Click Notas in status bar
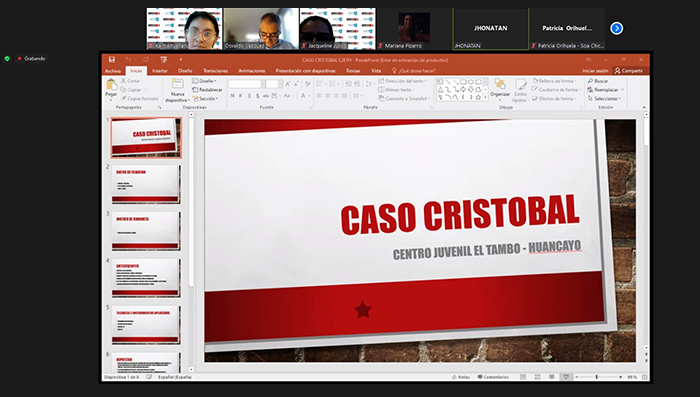The width and height of the screenshot is (700, 397). pyautogui.click(x=461, y=377)
